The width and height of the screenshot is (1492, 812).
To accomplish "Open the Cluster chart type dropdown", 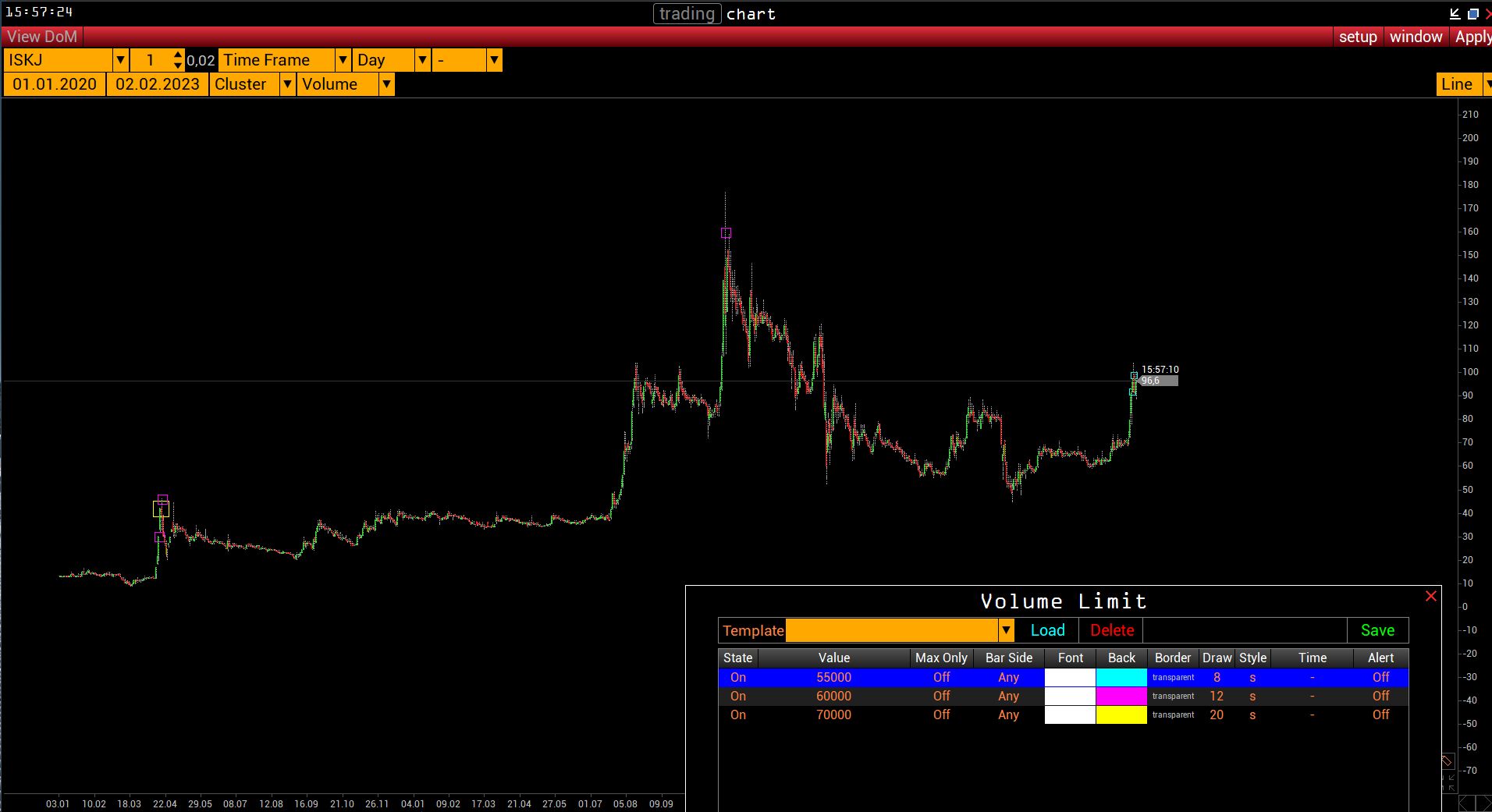I will (287, 84).
